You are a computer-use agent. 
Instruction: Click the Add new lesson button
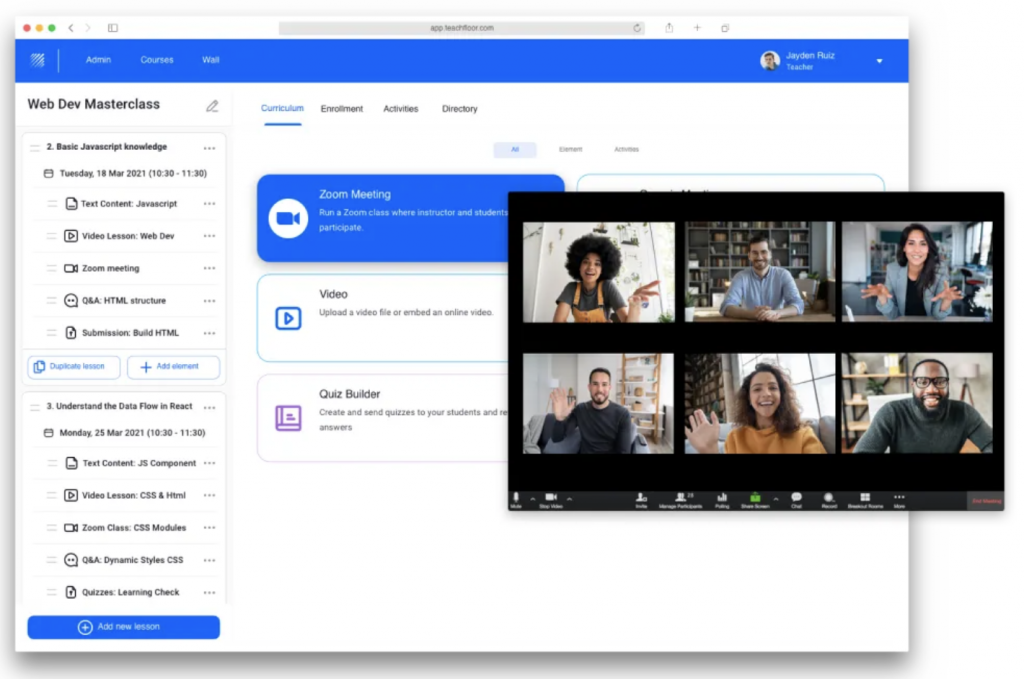click(x=123, y=627)
